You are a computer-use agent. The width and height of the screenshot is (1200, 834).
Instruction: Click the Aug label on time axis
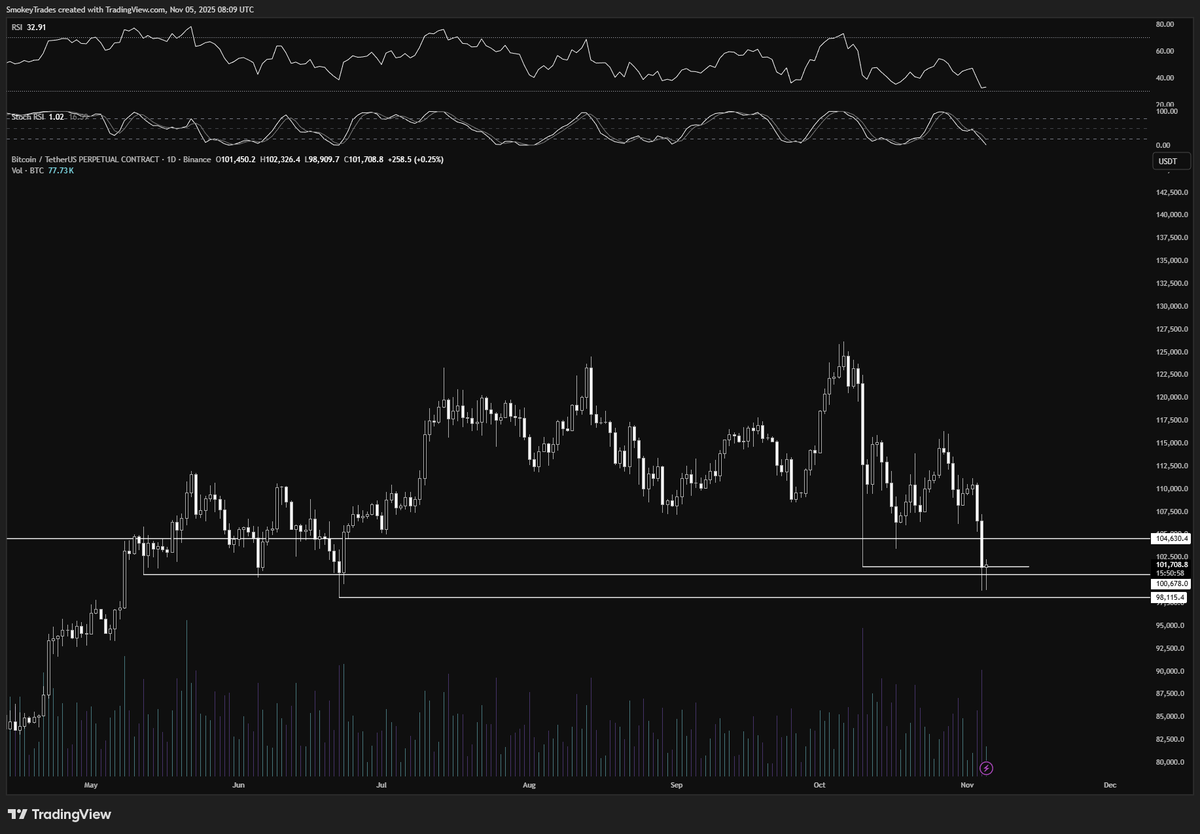click(529, 786)
